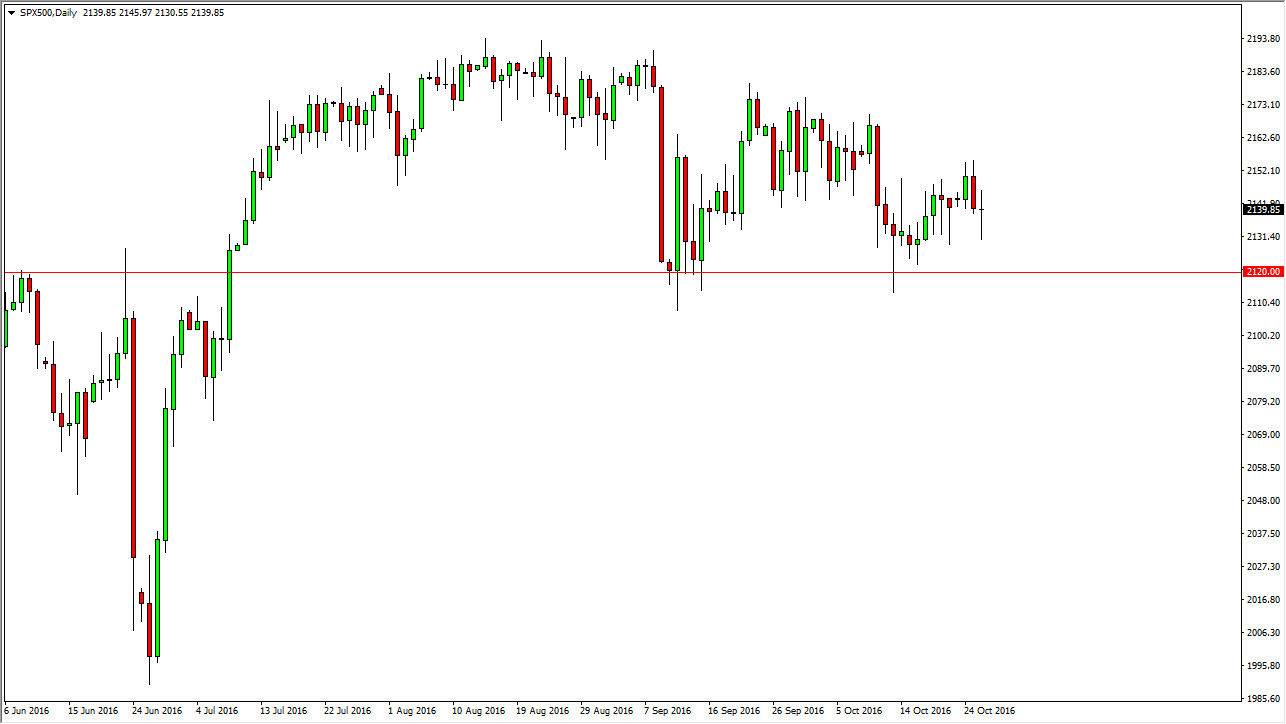1286x724 pixels.
Task: Select the red 2120.00 price line label
Action: (x=1261, y=271)
